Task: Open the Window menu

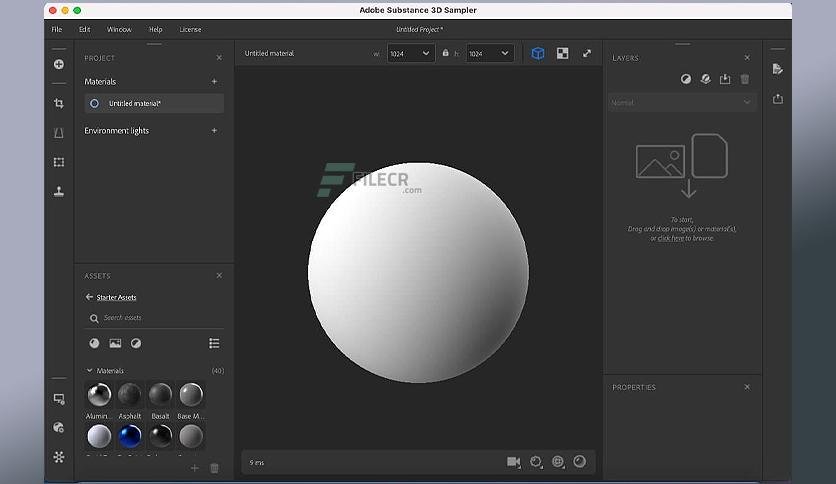Action: (x=119, y=29)
